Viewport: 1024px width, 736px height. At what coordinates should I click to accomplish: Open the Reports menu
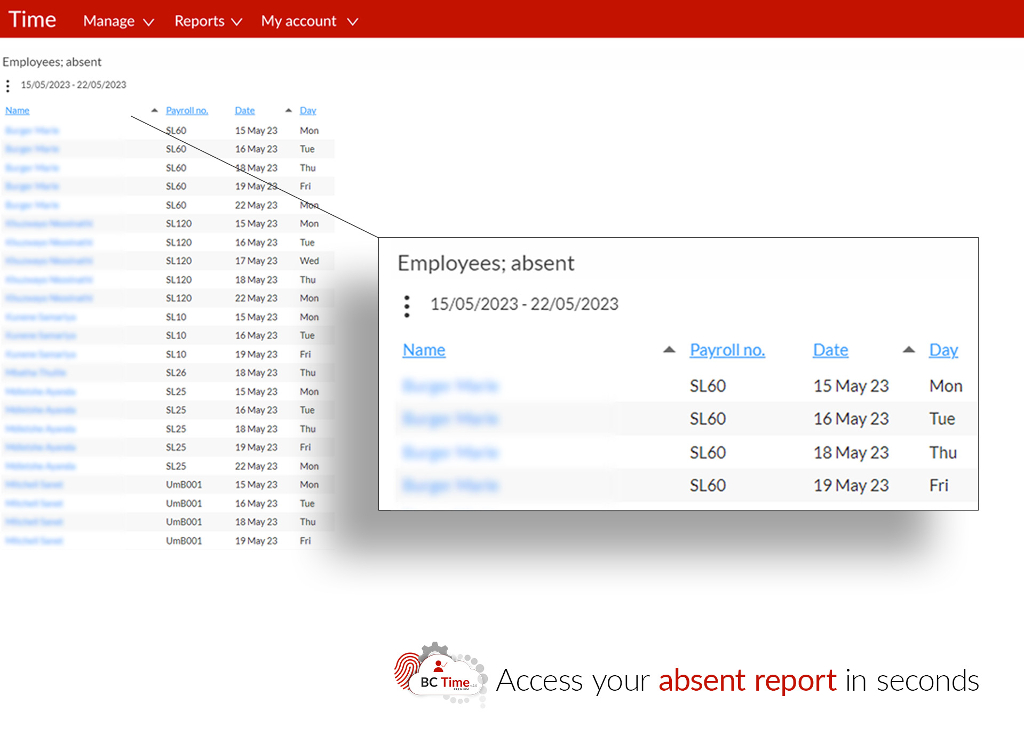(x=208, y=21)
